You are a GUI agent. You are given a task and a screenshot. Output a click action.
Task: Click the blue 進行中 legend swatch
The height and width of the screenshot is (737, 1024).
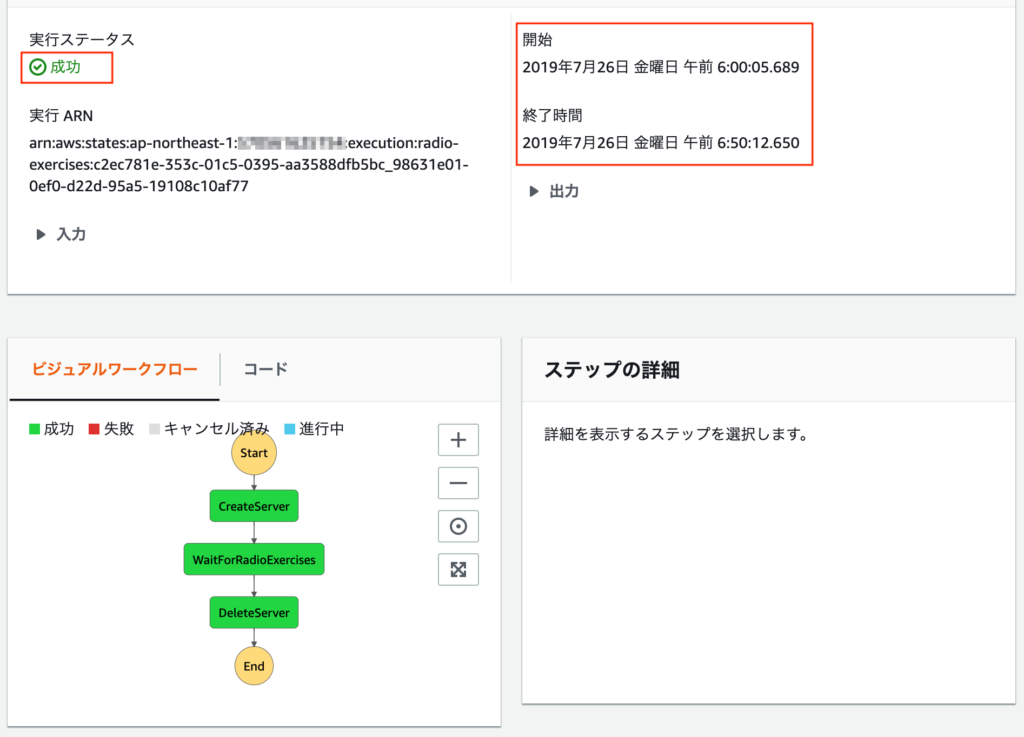290,429
